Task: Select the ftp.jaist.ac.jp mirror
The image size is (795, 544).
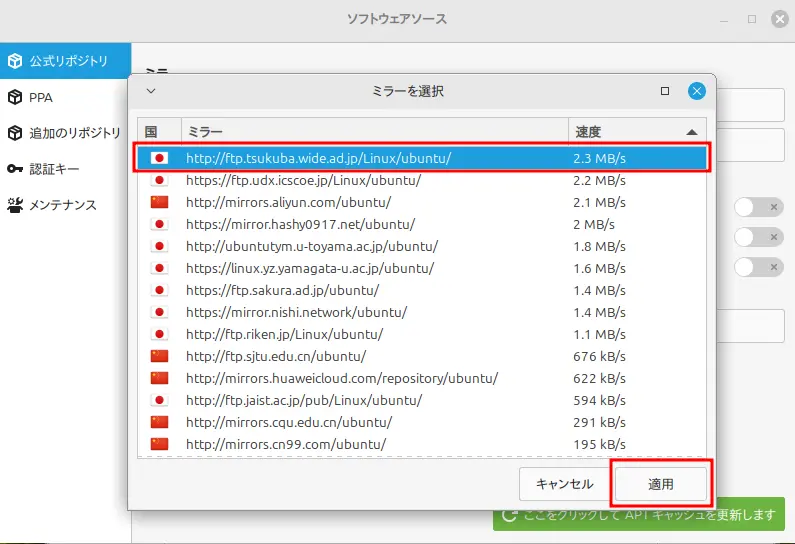Action: click(422, 400)
